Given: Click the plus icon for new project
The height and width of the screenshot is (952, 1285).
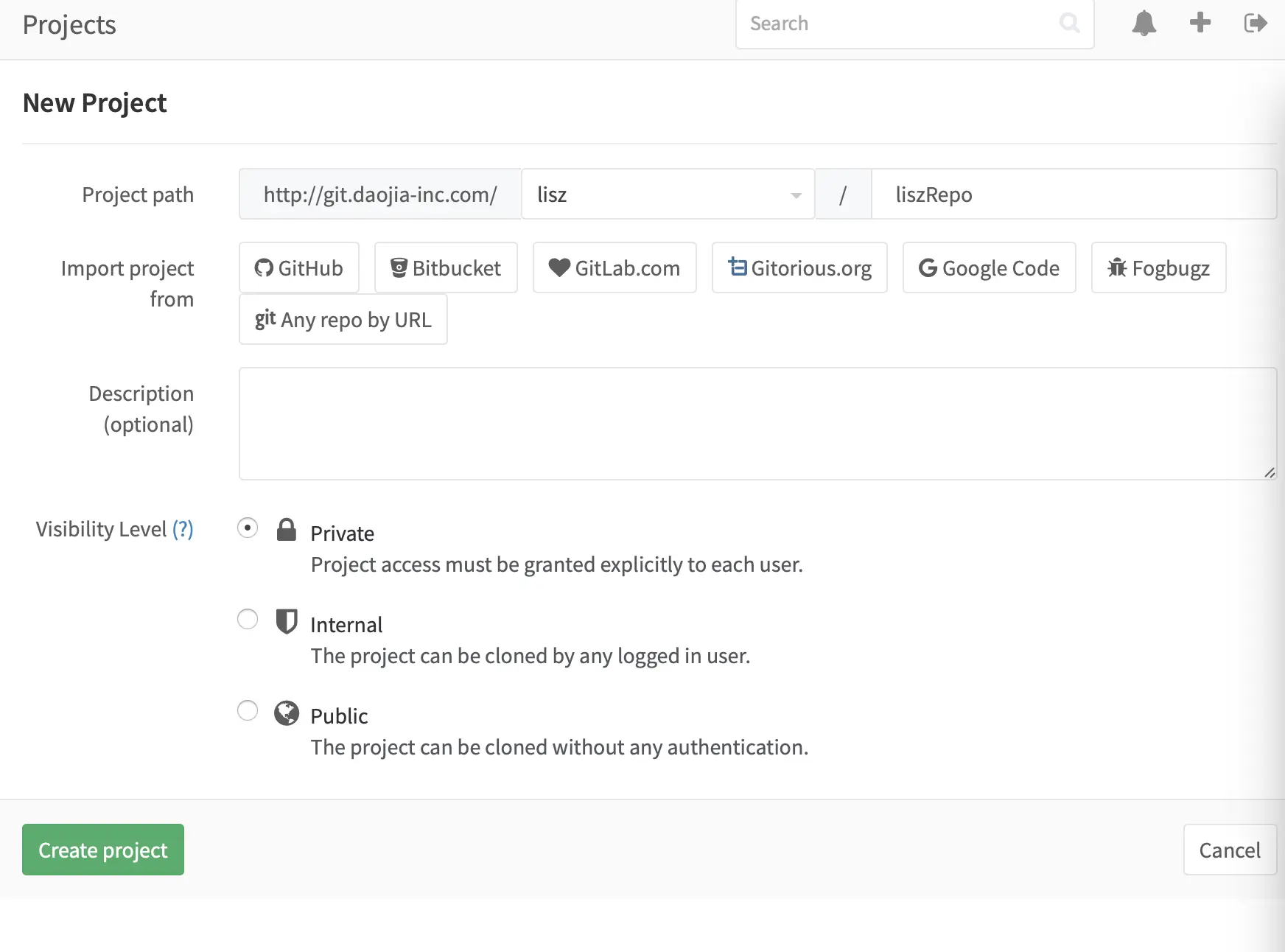Looking at the screenshot, I should tap(1200, 23).
